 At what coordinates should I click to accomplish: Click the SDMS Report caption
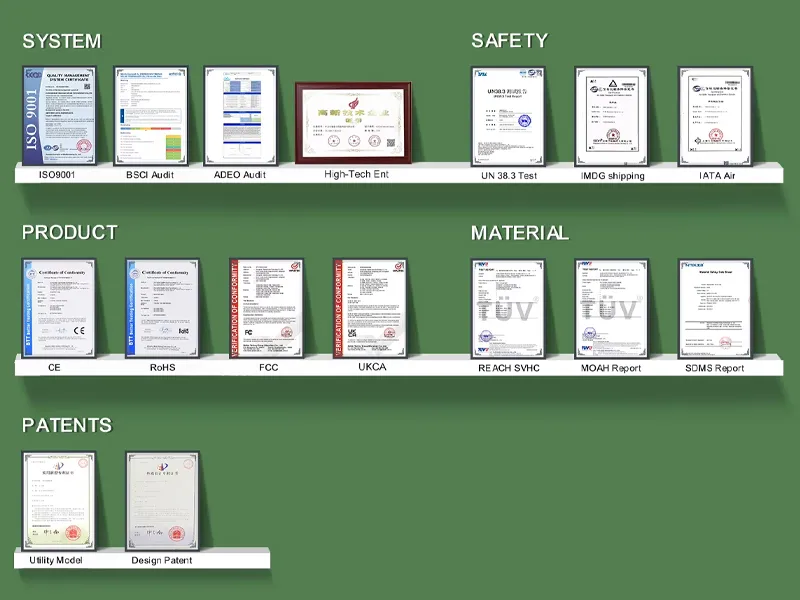pos(714,368)
